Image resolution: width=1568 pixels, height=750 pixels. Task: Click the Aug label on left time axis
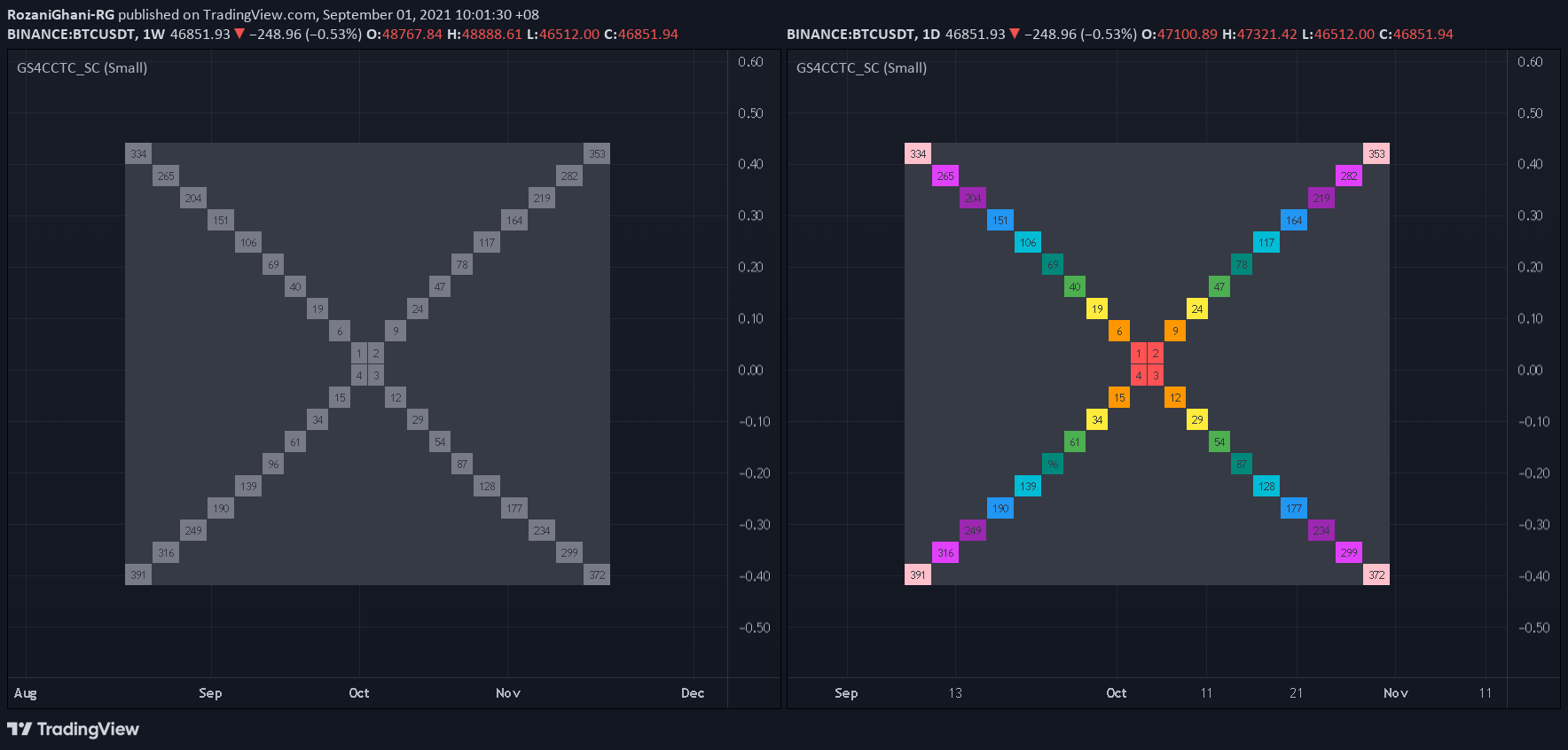click(x=26, y=693)
